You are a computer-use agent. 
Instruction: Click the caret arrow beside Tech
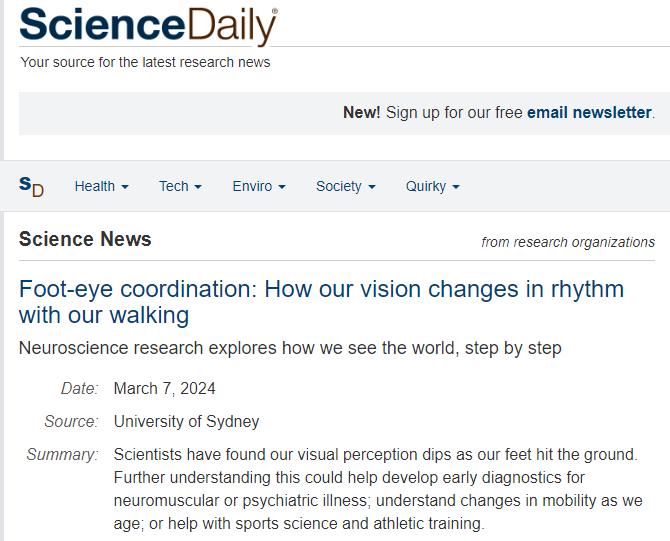click(x=198, y=187)
